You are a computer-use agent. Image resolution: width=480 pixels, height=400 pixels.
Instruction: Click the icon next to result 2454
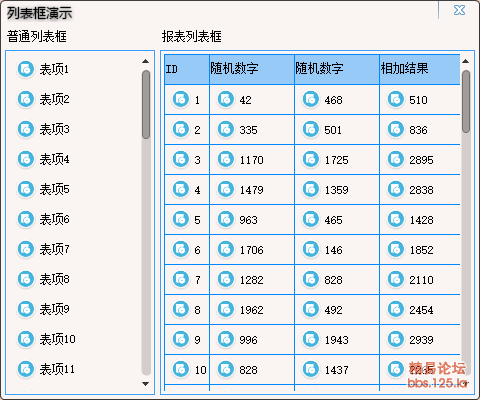click(396, 309)
